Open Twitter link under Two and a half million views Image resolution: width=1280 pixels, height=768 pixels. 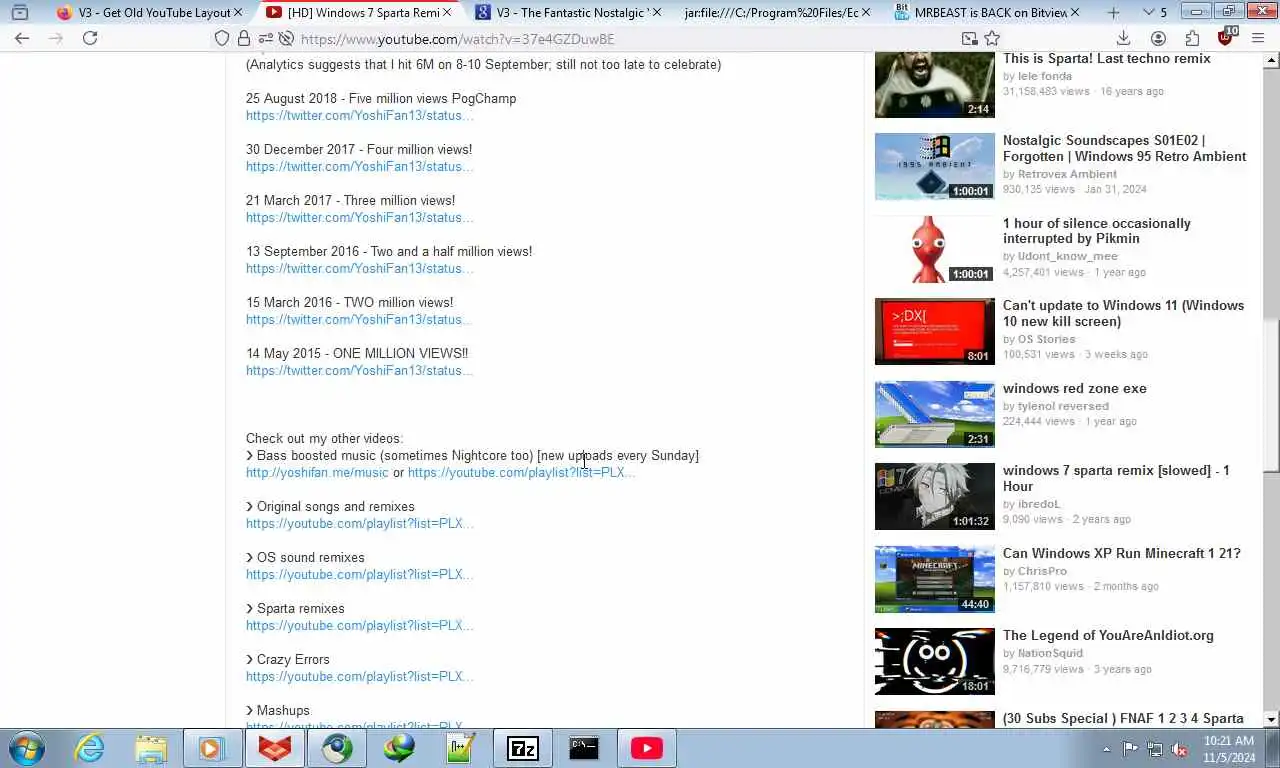360,268
